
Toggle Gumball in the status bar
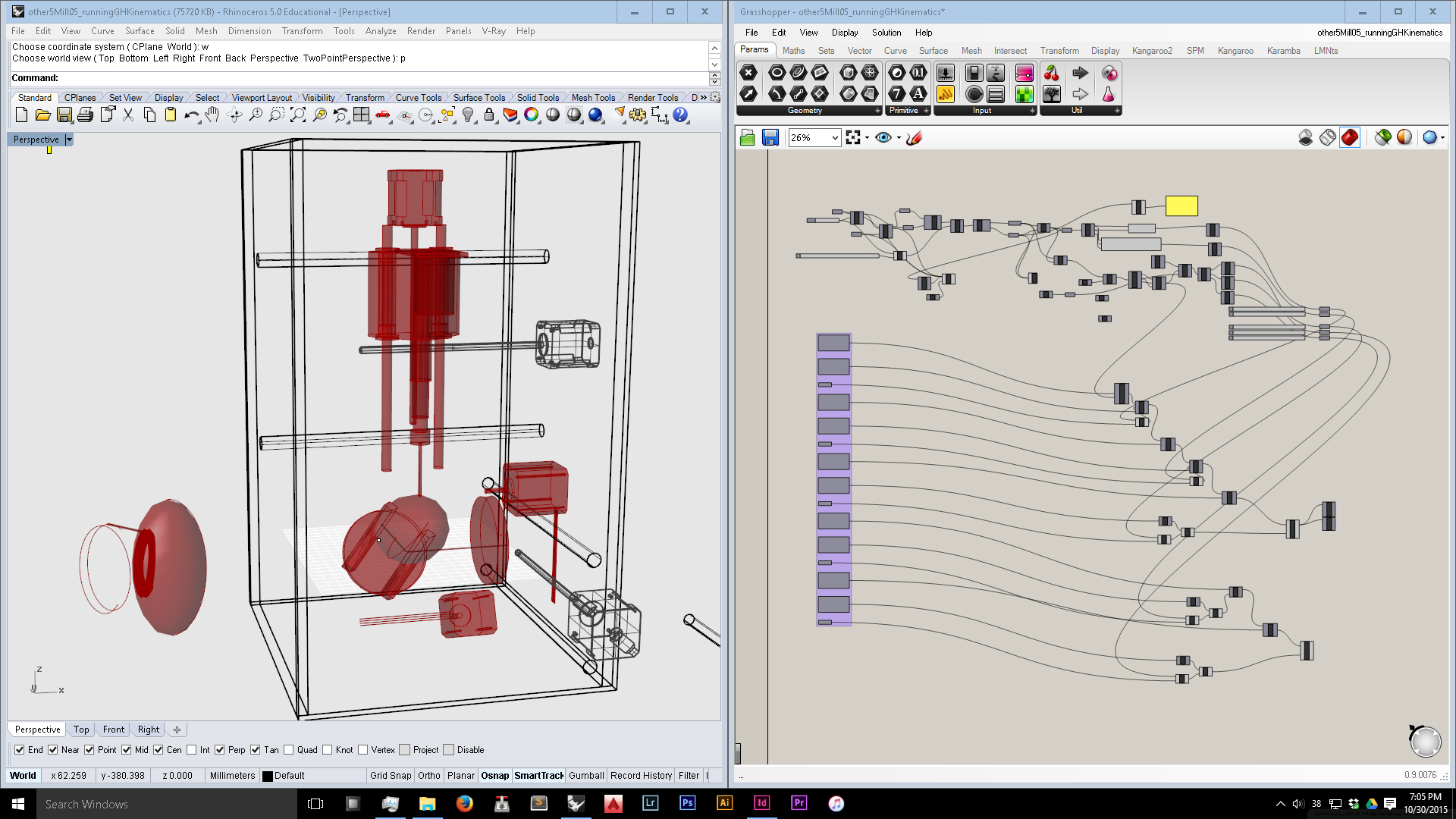tap(585, 776)
